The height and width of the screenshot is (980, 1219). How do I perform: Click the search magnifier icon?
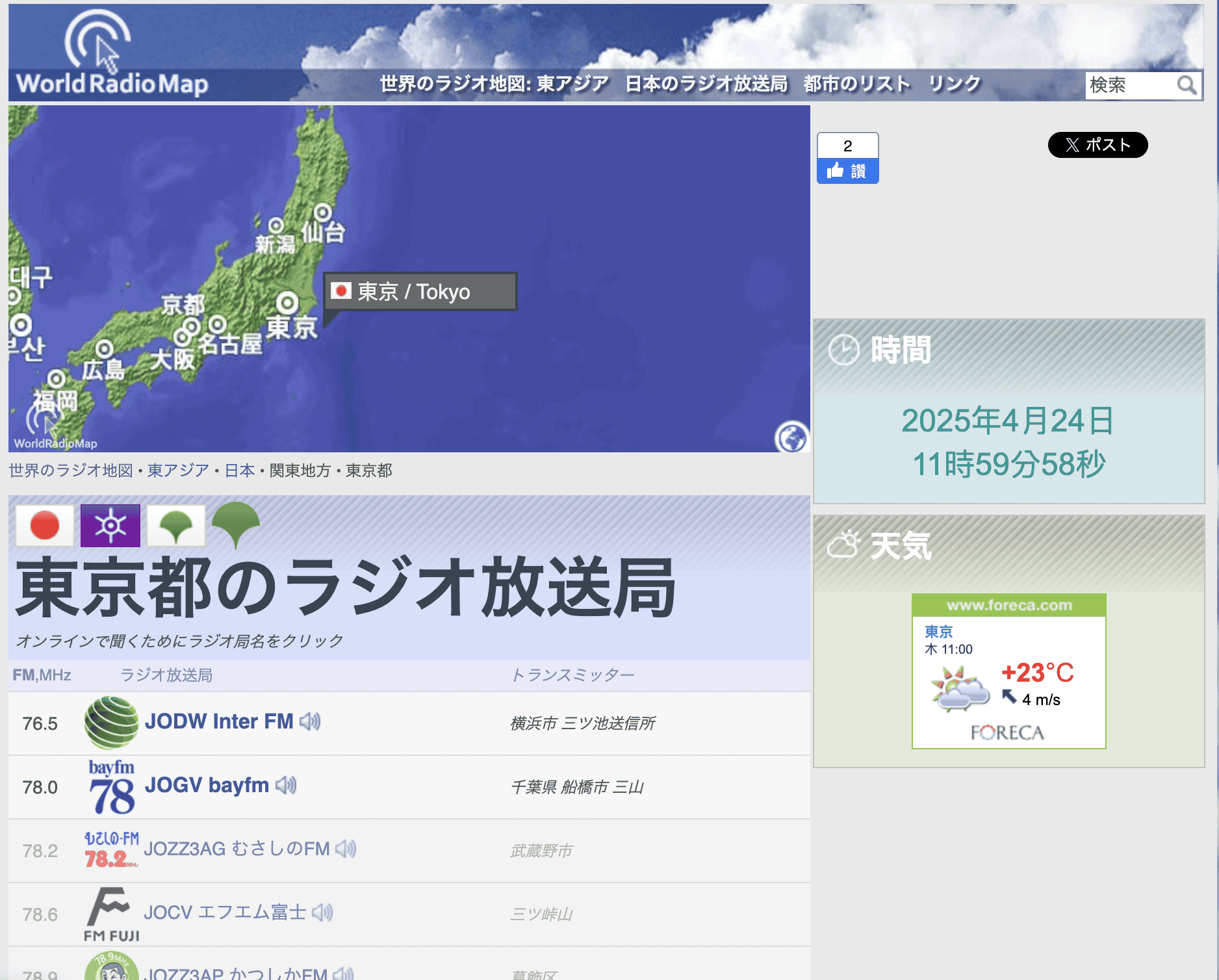1187,85
